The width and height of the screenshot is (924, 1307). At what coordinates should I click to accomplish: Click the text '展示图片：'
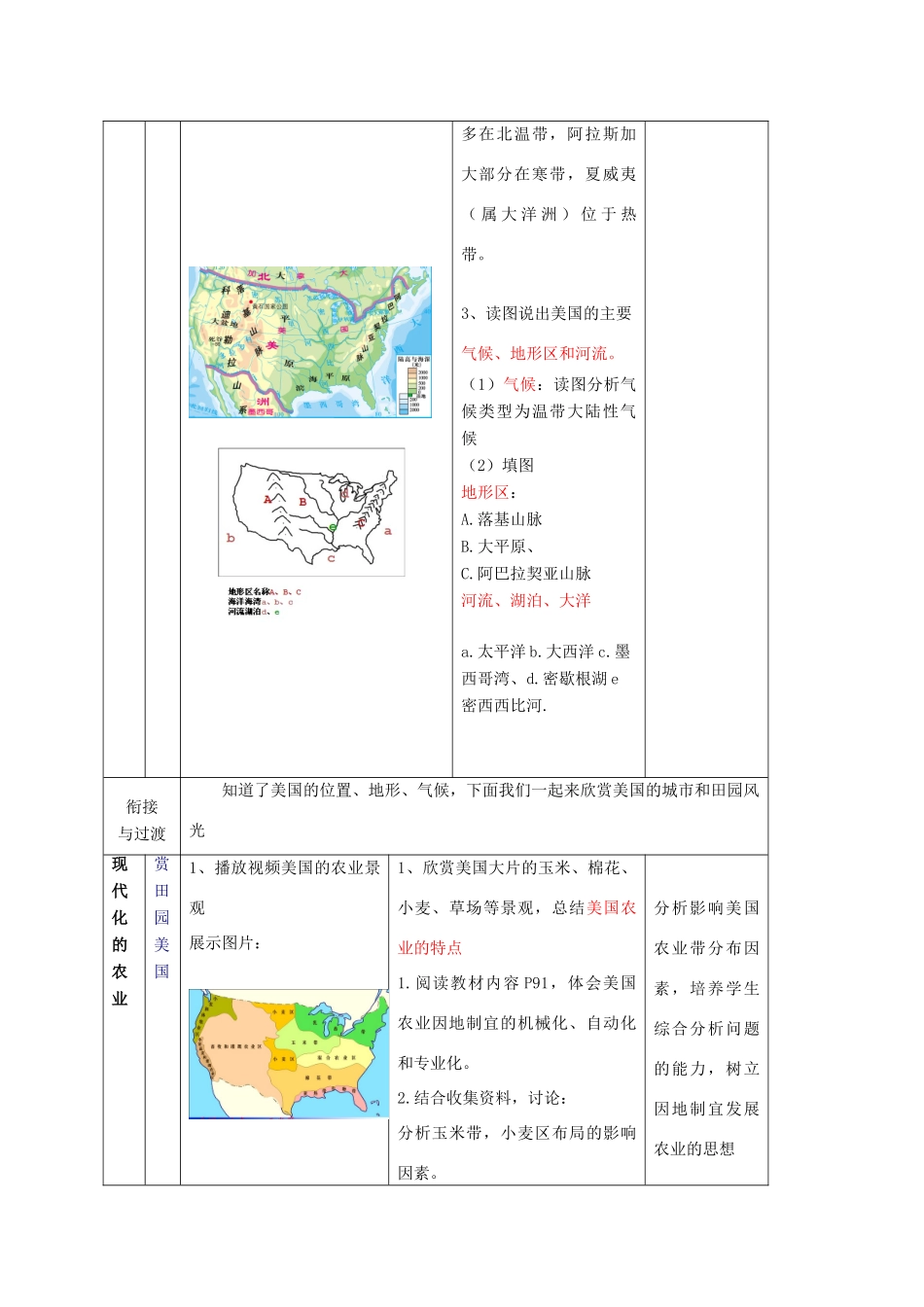tap(226, 943)
